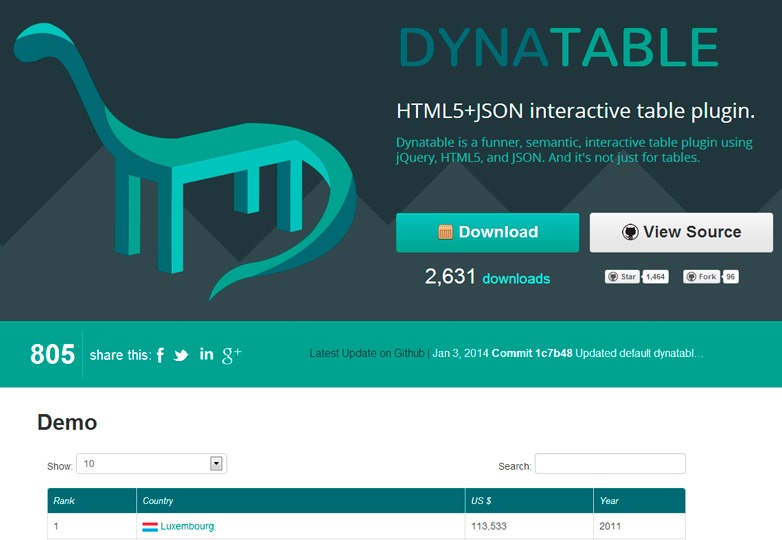Expand the Show rows dropdown

pyautogui.click(x=215, y=463)
